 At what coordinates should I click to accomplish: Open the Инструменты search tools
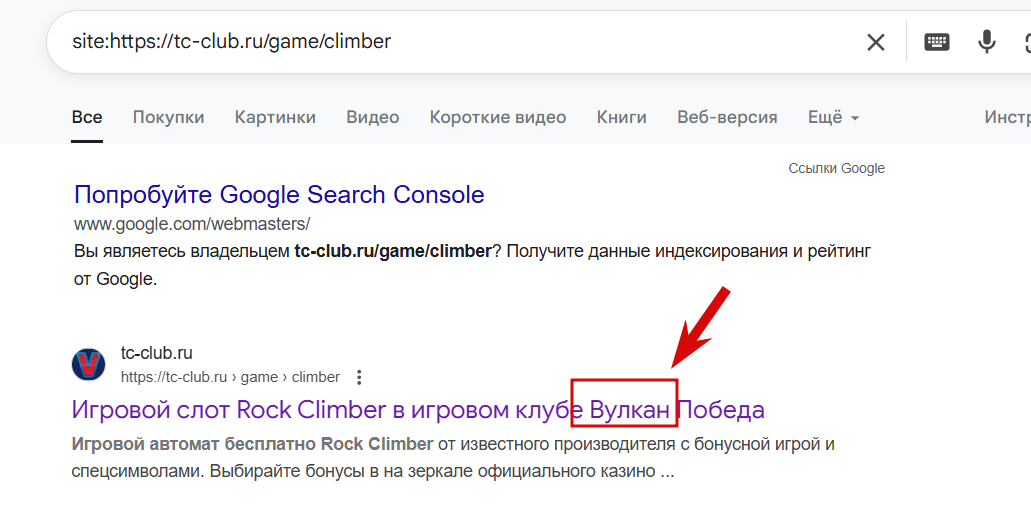[x=1007, y=117]
